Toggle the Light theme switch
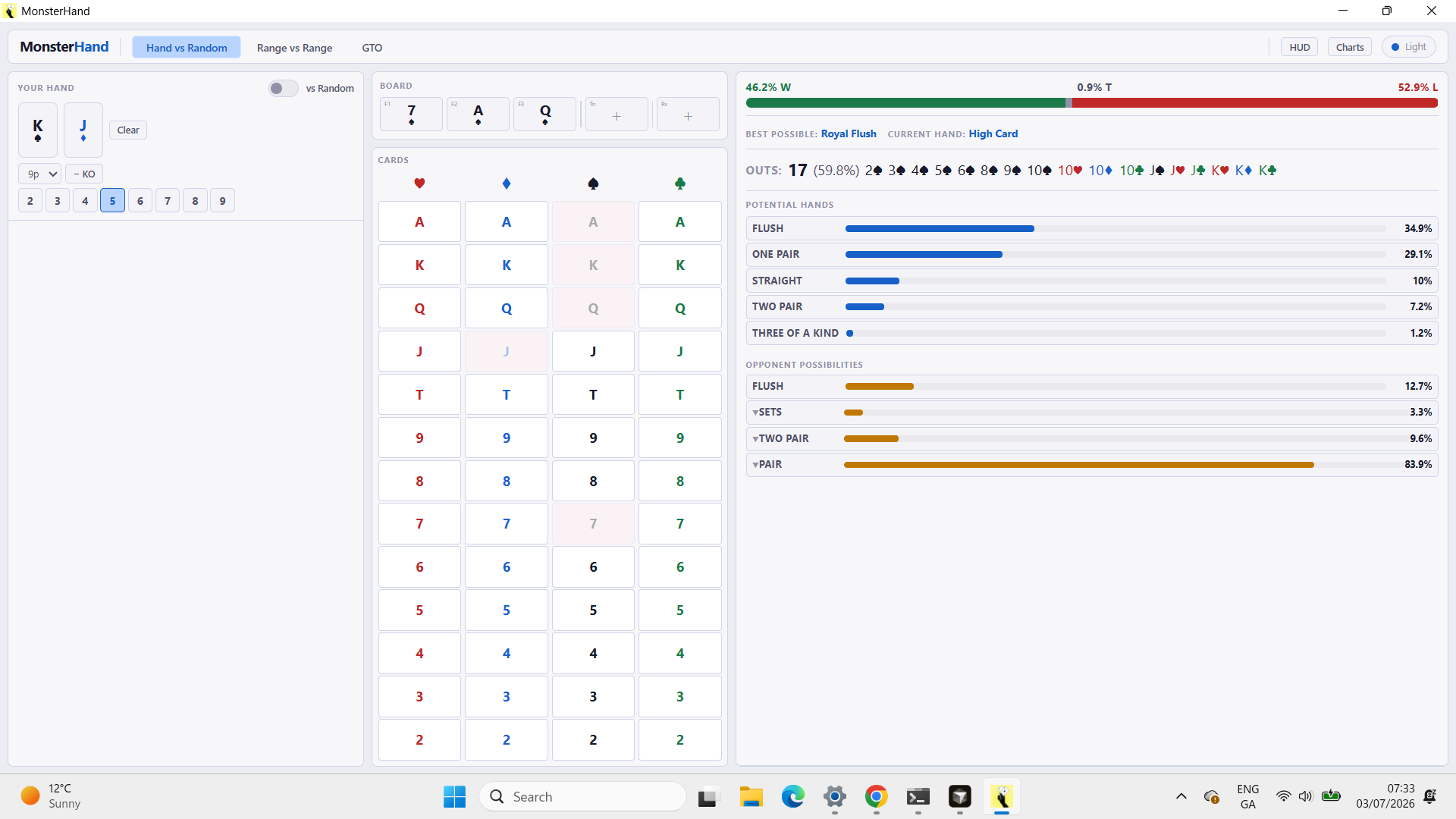Viewport: 1456px width, 819px height. 1408,47
